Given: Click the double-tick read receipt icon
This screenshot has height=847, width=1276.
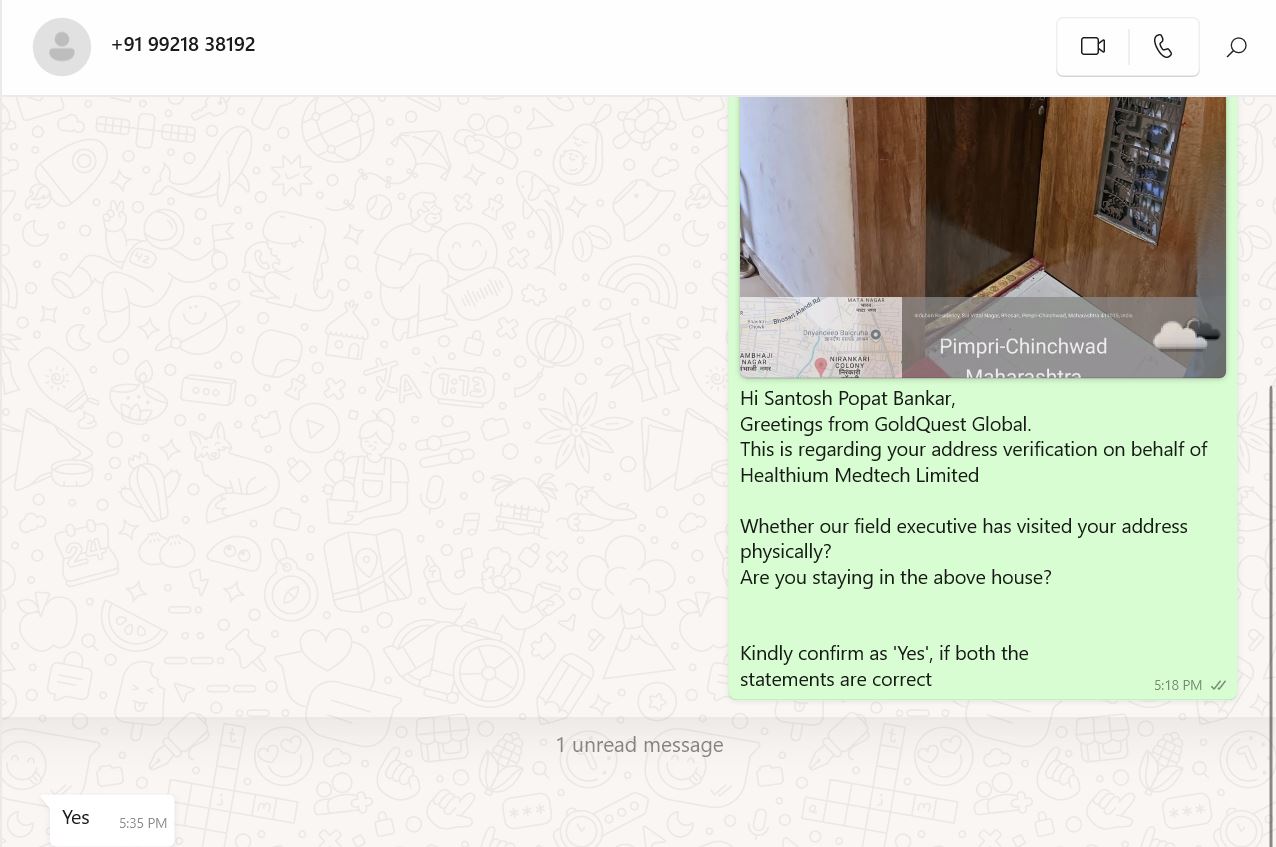Looking at the screenshot, I should click(1218, 685).
